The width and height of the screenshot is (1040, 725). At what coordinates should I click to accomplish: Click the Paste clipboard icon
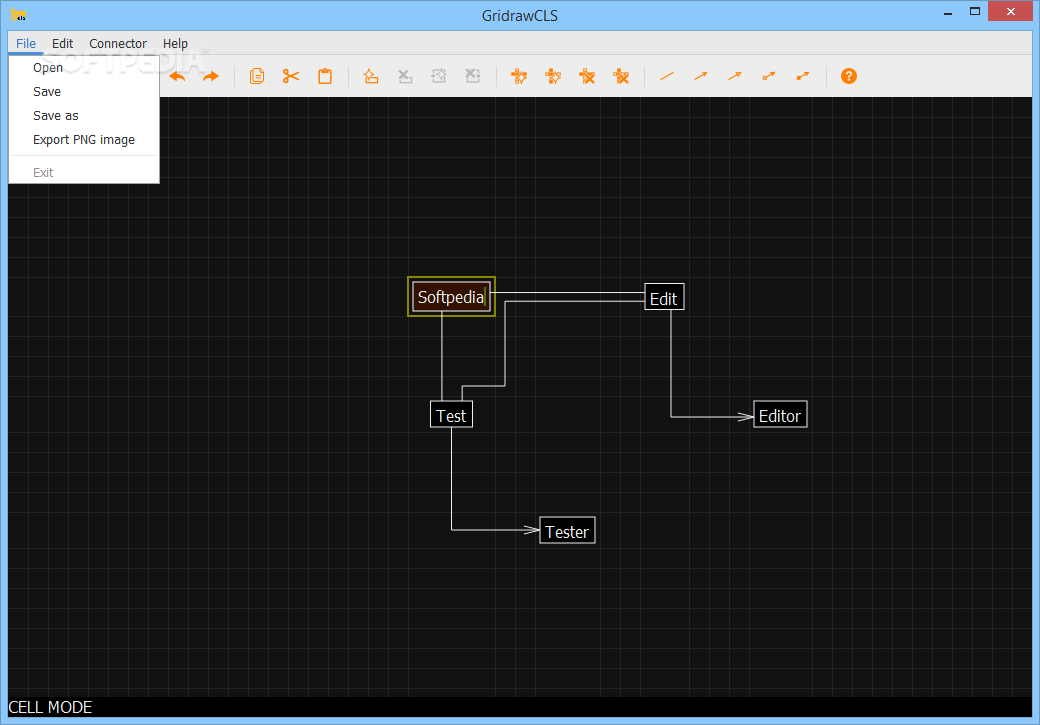coord(325,76)
